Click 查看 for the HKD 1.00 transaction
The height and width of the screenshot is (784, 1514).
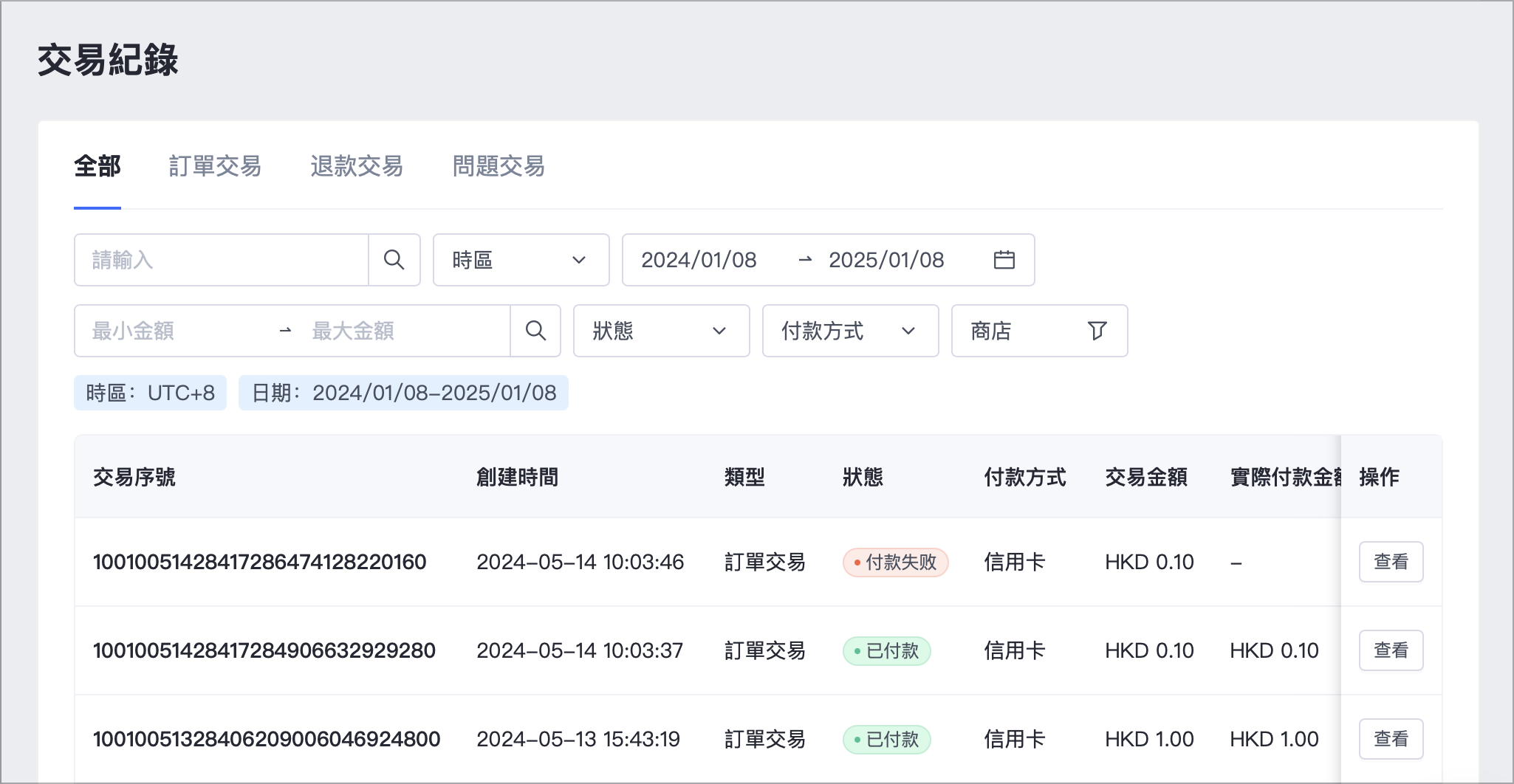(1391, 739)
